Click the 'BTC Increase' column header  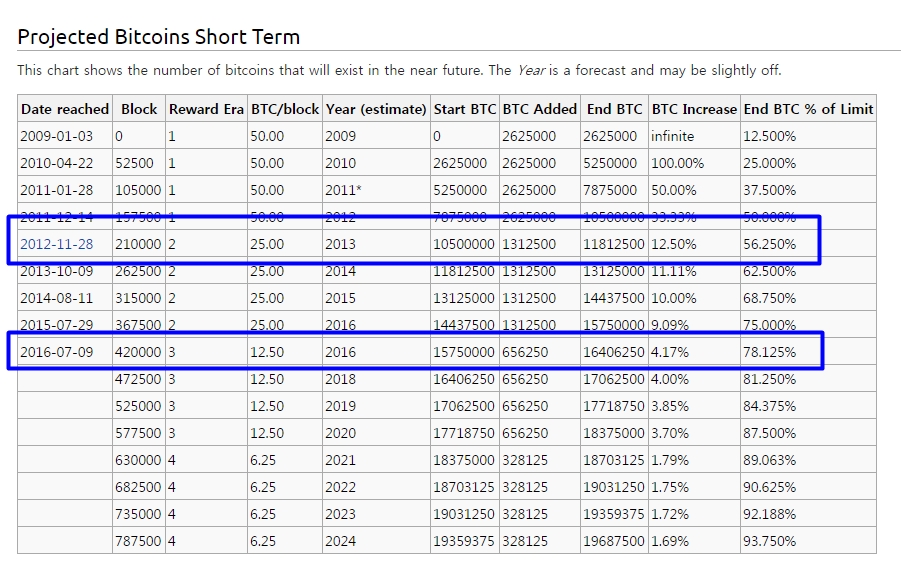pos(694,109)
